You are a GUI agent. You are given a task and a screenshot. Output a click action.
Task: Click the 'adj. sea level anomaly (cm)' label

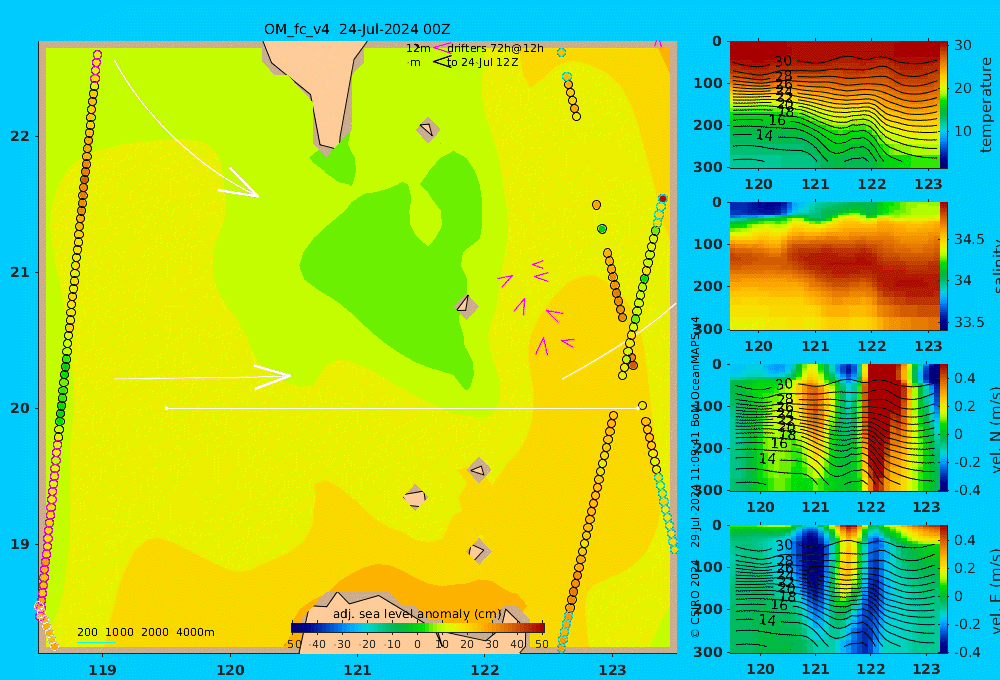(417, 614)
